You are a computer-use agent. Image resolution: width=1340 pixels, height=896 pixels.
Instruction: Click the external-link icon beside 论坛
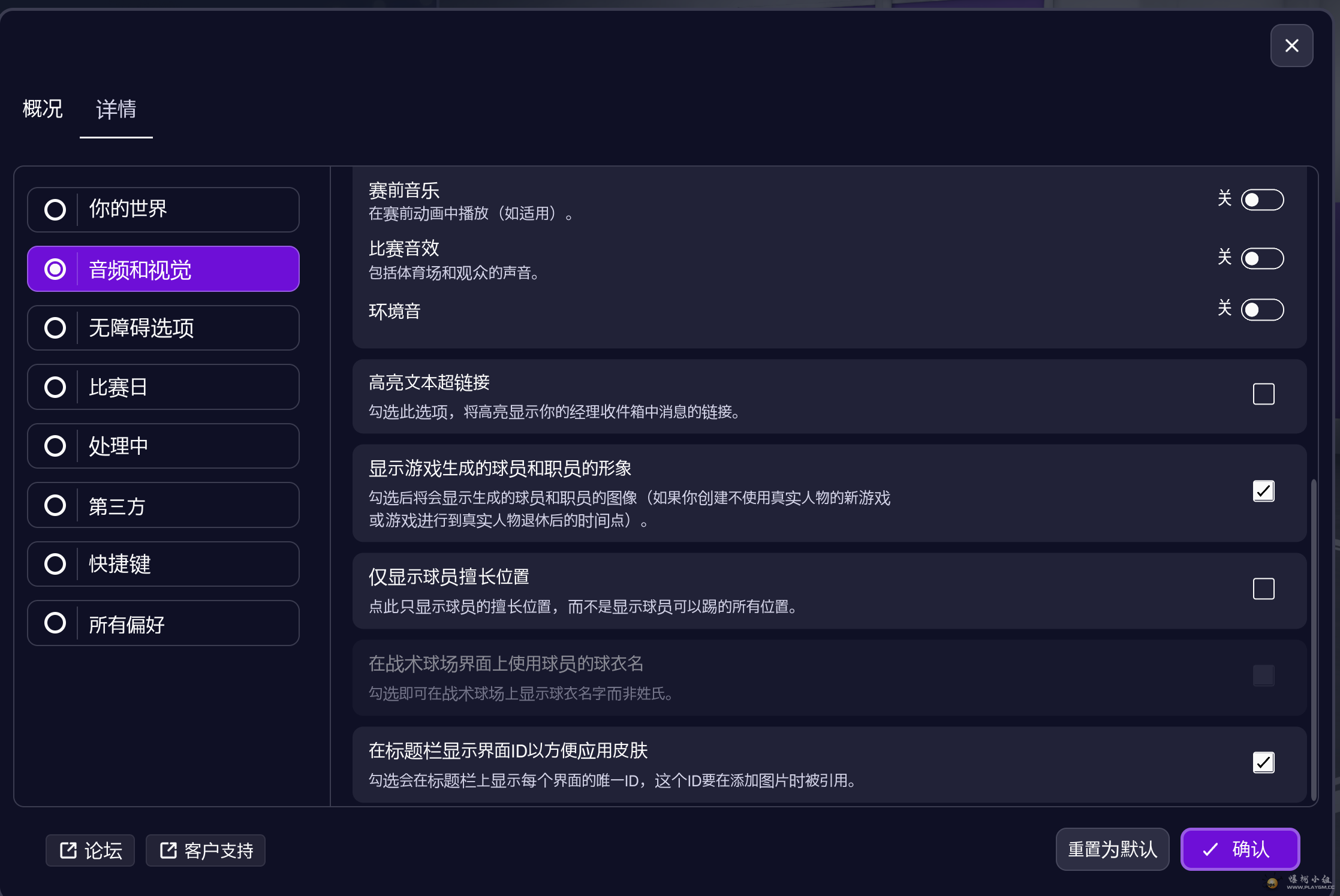click(68, 850)
